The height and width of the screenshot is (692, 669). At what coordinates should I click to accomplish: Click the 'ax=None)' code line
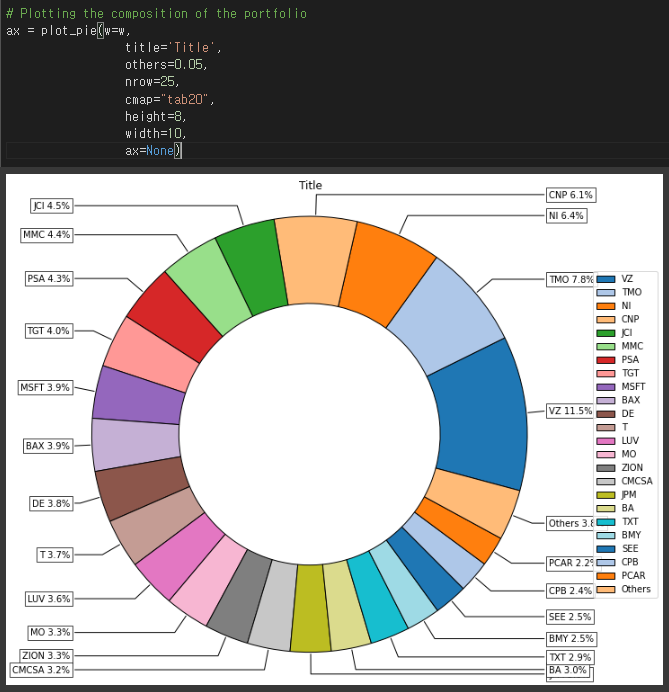click(x=153, y=151)
